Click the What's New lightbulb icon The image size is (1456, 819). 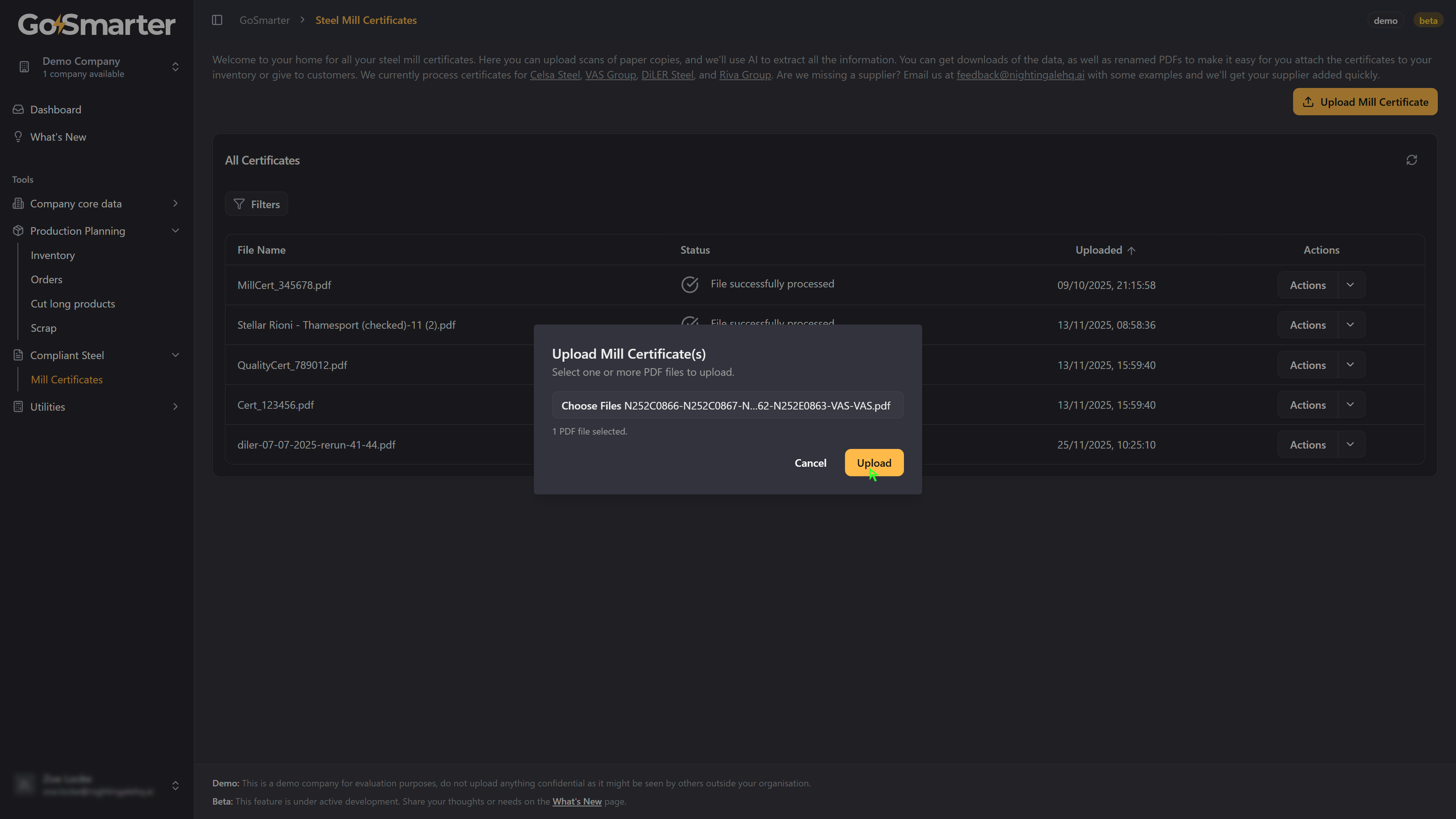[18, 137]
